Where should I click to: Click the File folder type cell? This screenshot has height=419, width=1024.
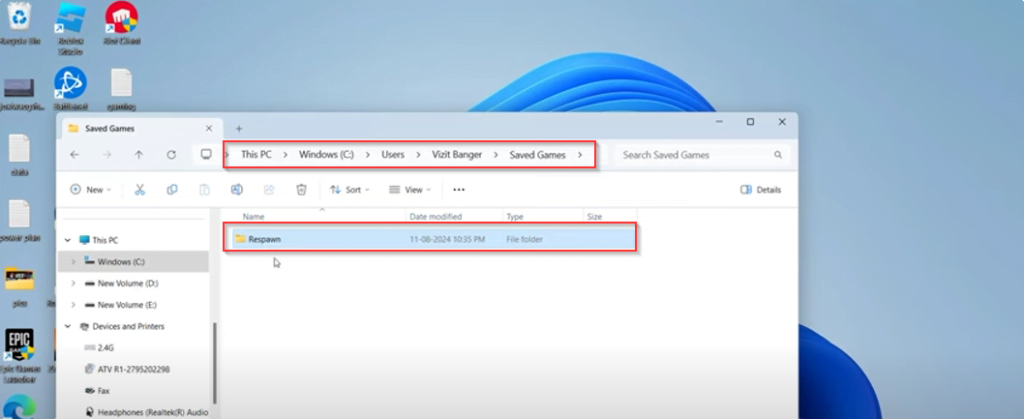click(524, 240)
